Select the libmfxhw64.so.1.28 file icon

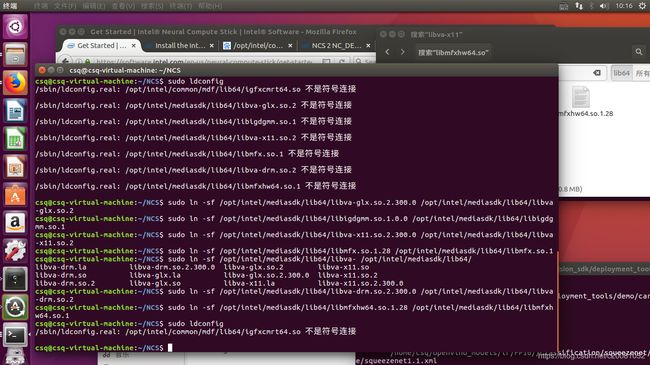point(580,97)
